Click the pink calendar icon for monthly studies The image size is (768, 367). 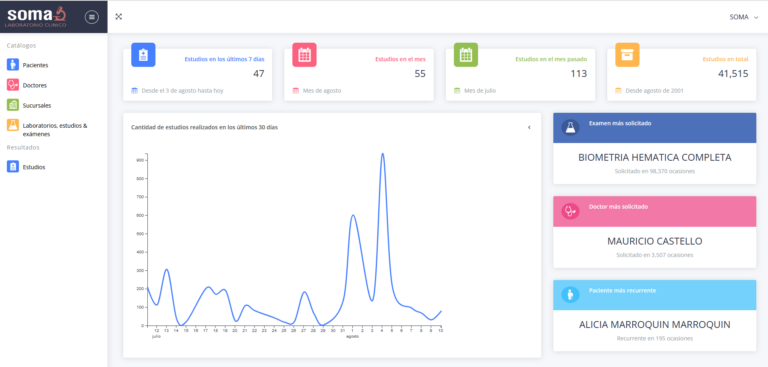304,54
